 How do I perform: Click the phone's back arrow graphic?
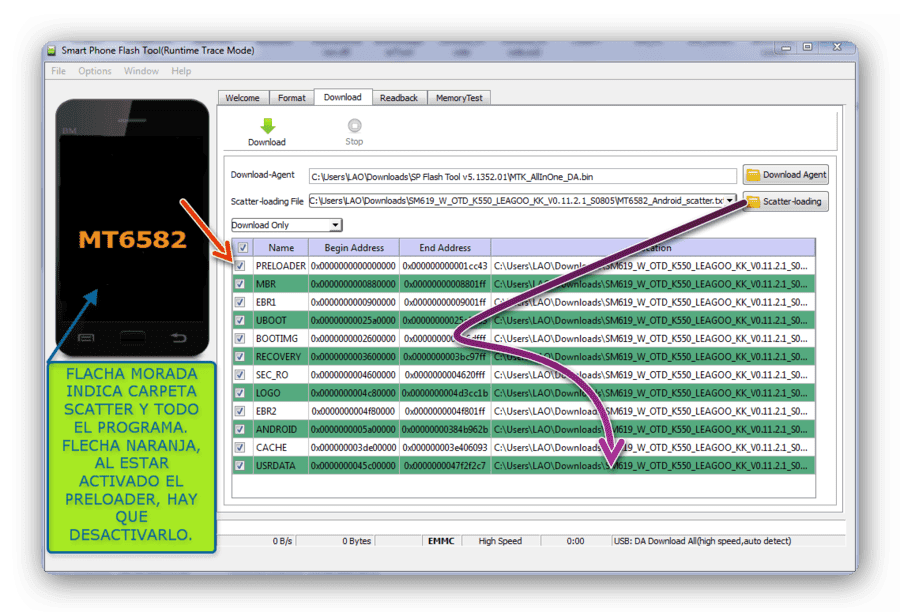[179, 338]
